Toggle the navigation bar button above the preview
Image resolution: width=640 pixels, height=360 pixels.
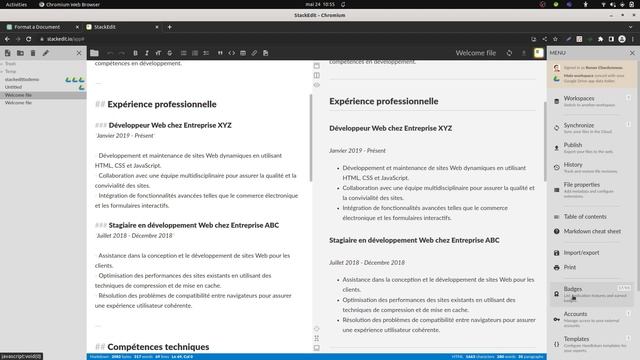[x=317, y=66]
